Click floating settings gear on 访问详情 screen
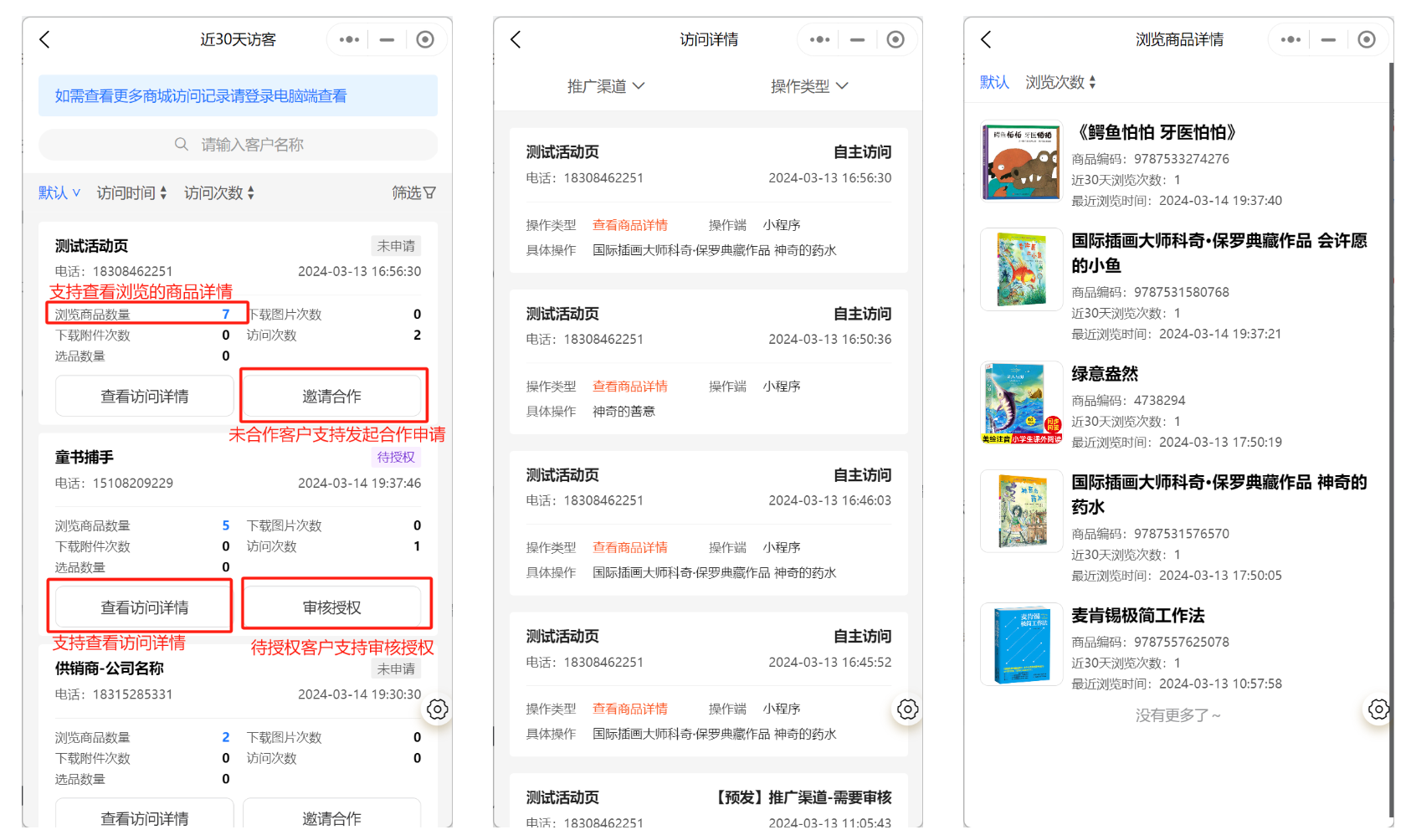This screenshot has width=1406, height=840. (x=907, y=709)
